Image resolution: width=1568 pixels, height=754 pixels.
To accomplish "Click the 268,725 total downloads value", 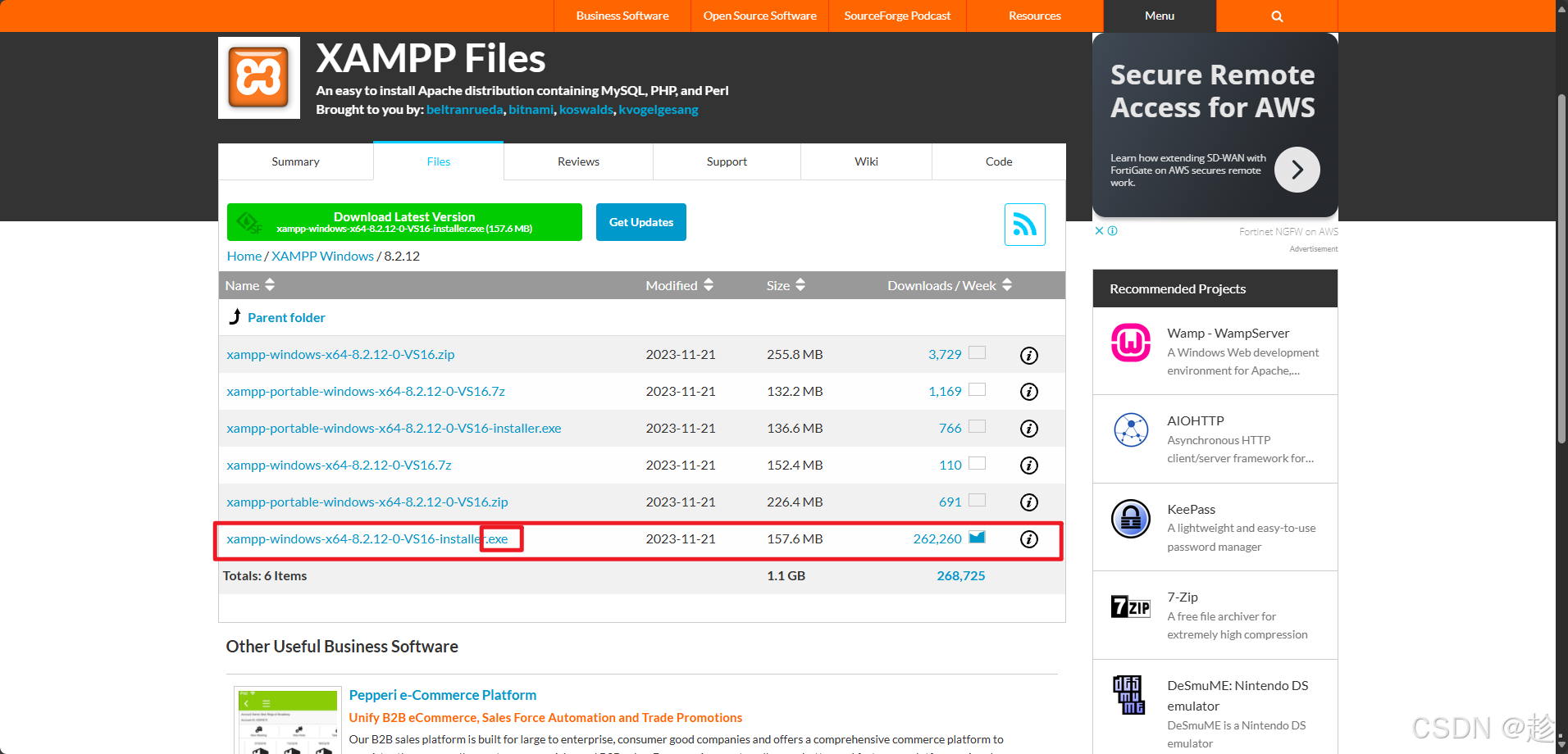I will pos(961,575).
